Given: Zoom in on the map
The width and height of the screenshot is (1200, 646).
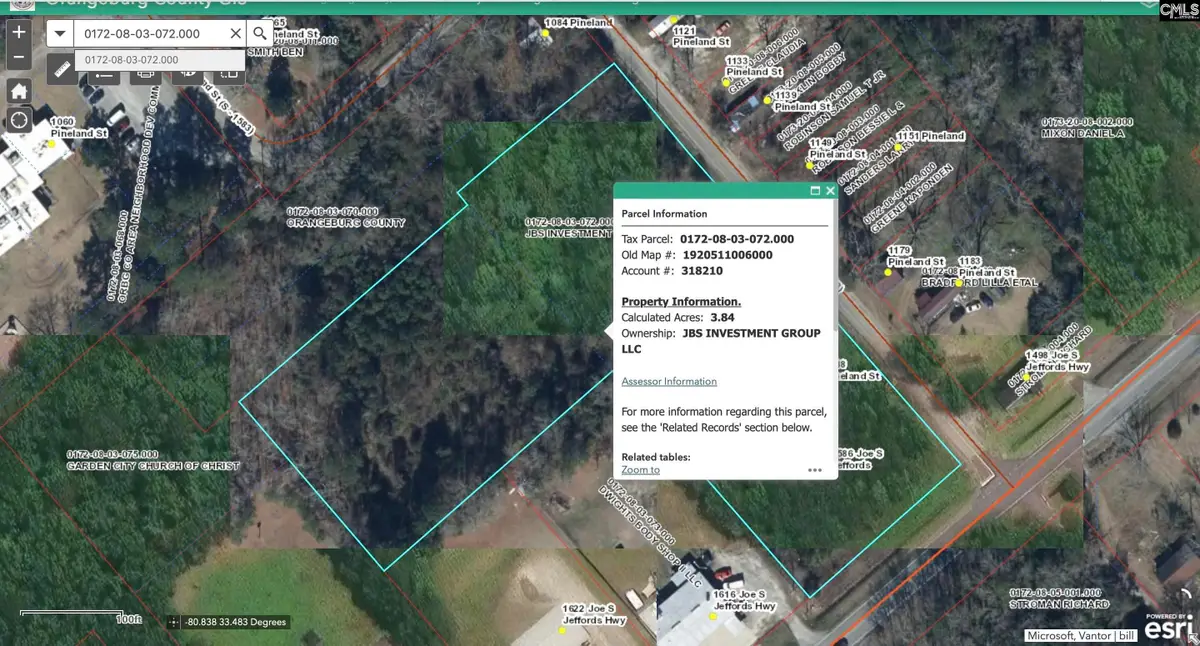Looking at the screenshot, I should tap(19, 33).
